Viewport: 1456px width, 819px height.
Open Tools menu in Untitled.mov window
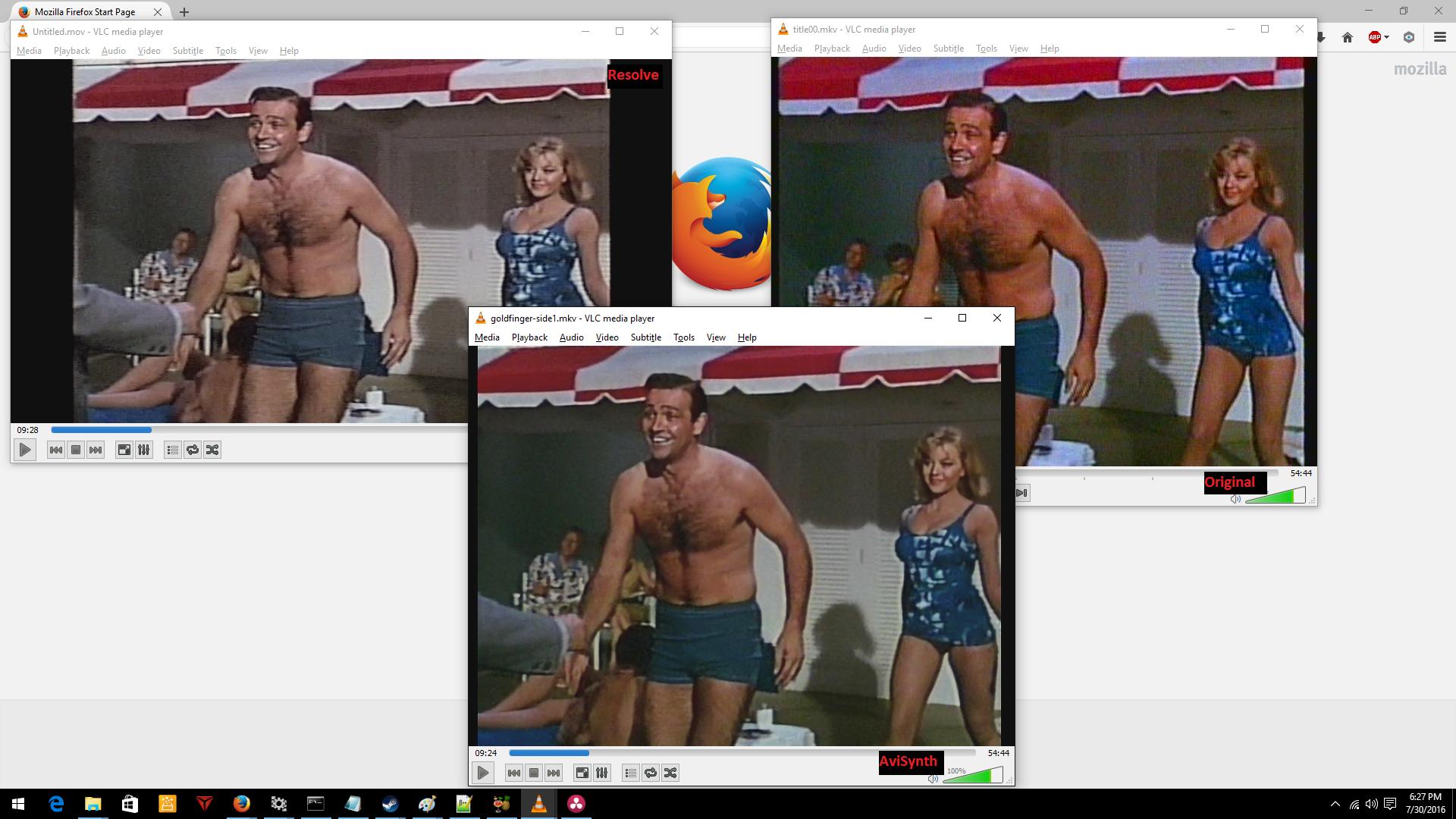226,51
